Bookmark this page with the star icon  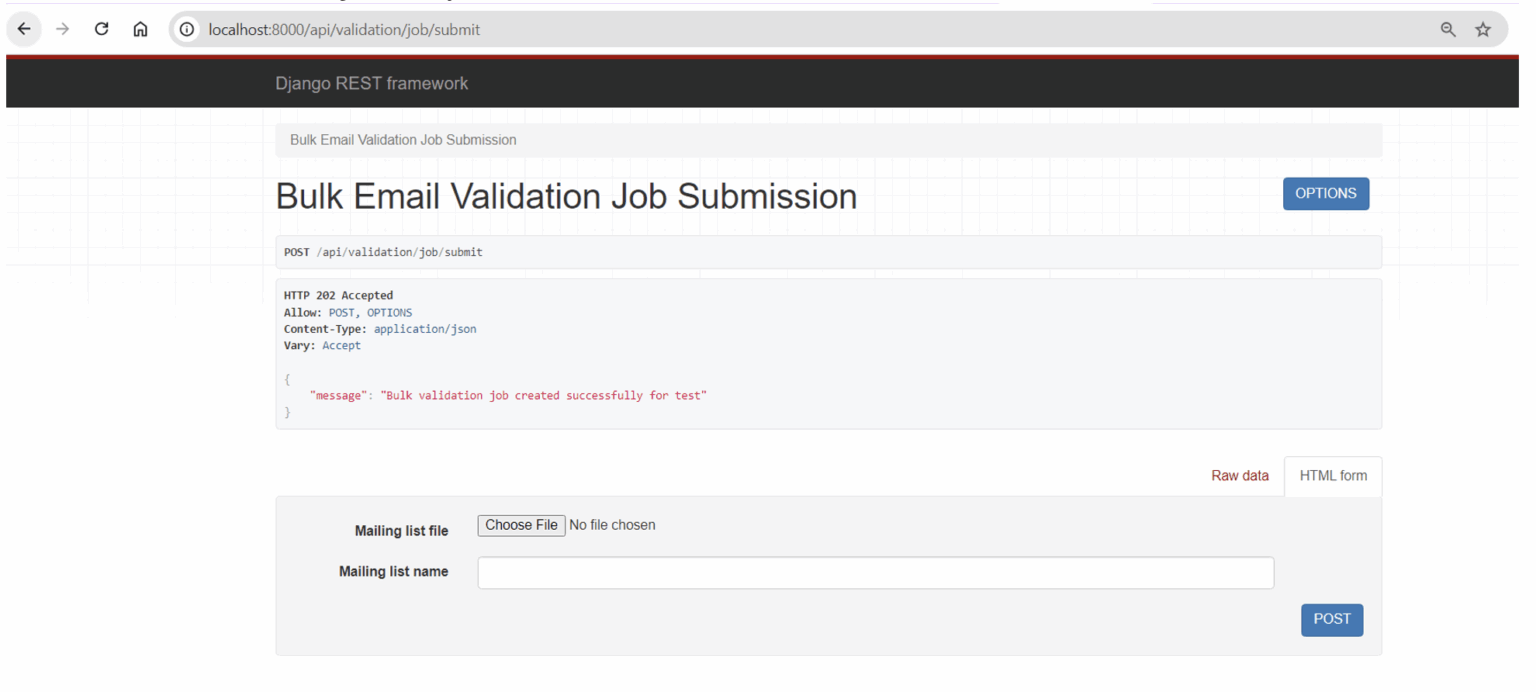point(1483,30)
